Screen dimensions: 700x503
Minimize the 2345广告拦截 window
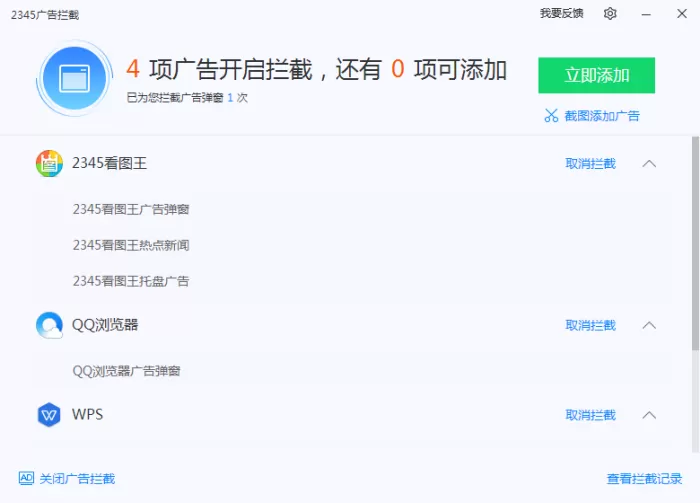646,14
